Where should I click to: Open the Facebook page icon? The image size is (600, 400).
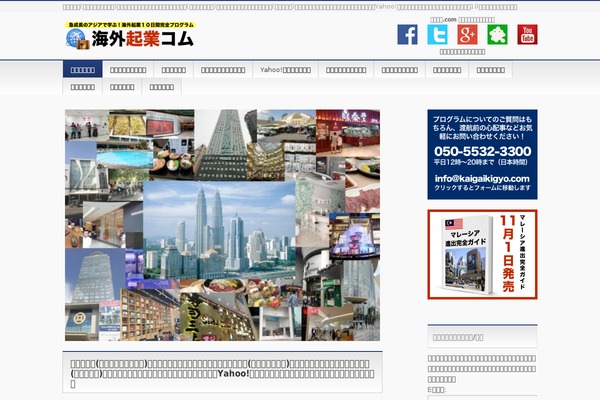407,34
